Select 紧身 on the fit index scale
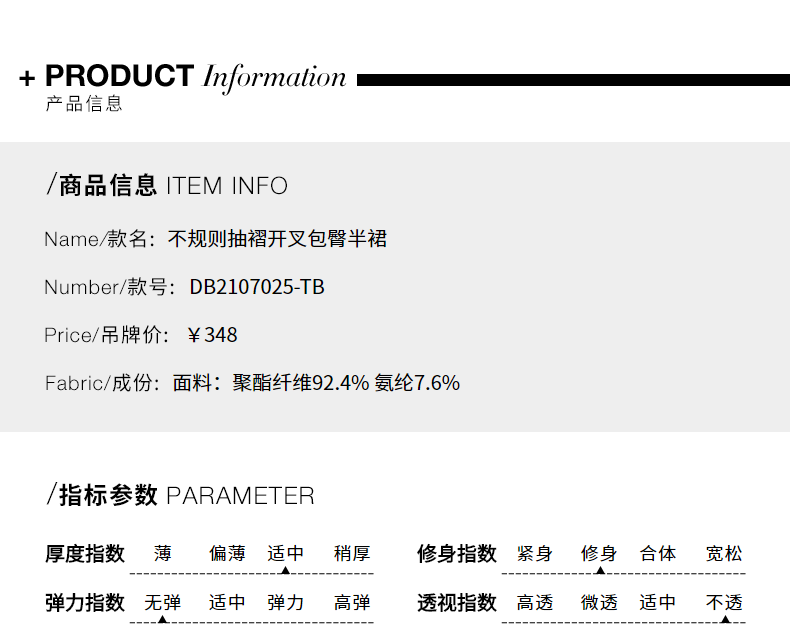Screen dimensions: 790x629 535,553
